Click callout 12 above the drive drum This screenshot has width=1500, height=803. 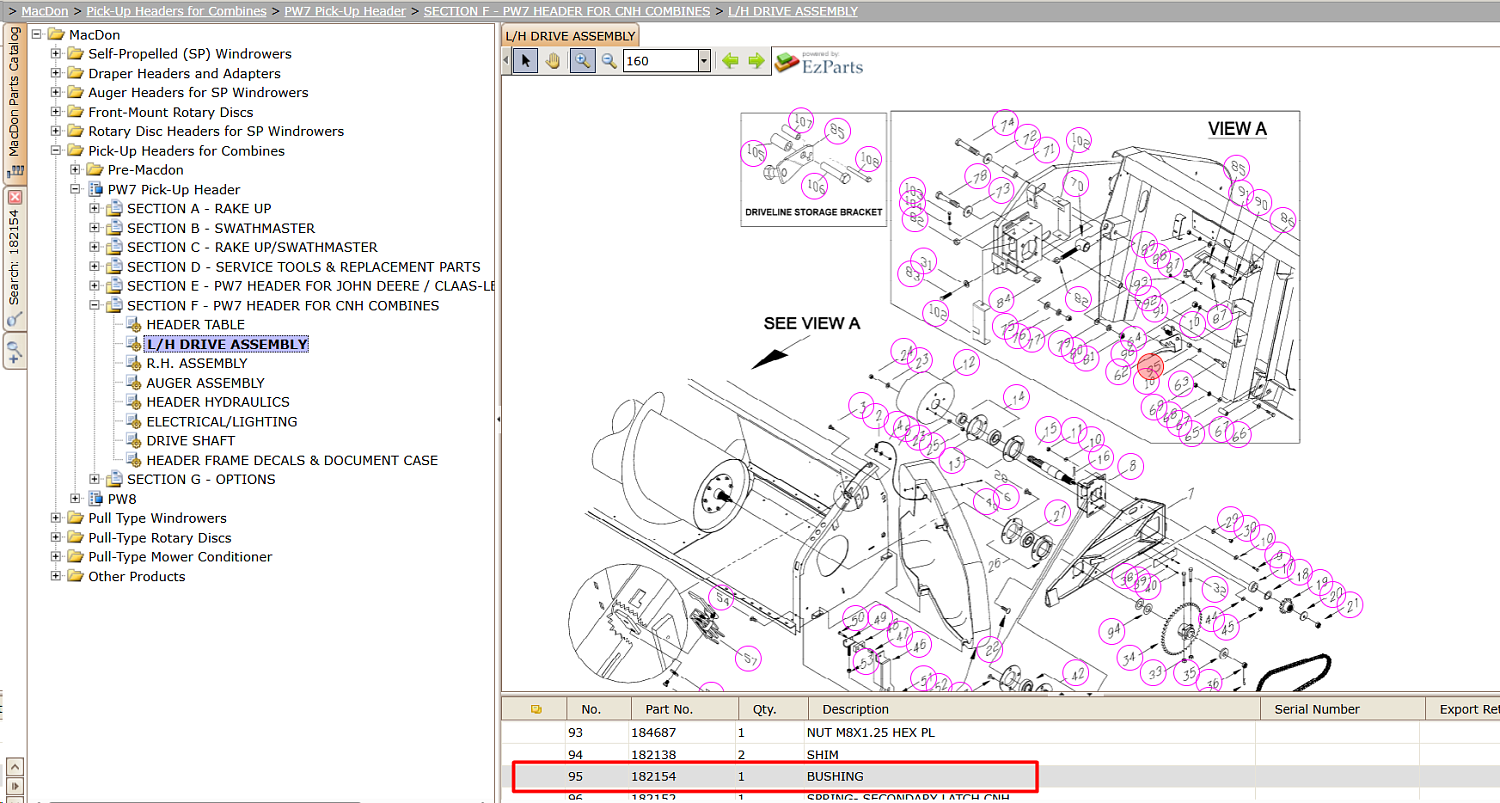tap(966, 362)
